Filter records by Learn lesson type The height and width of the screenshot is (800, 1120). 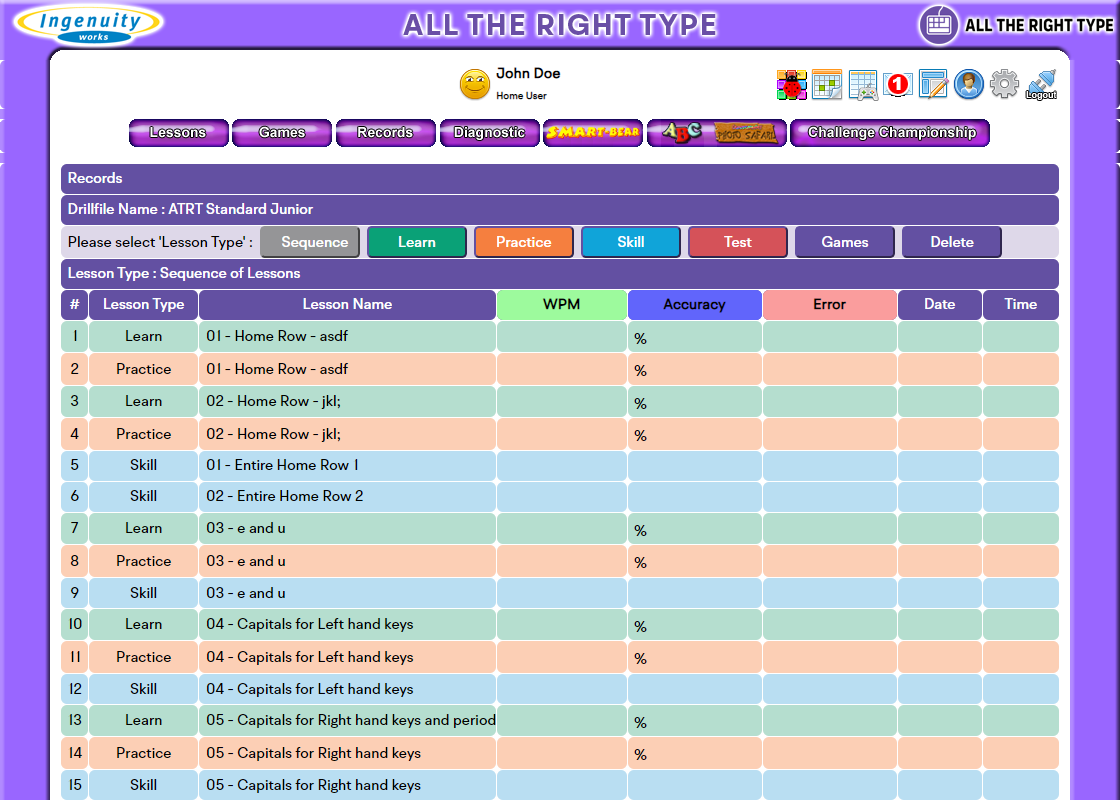(417, 242)
